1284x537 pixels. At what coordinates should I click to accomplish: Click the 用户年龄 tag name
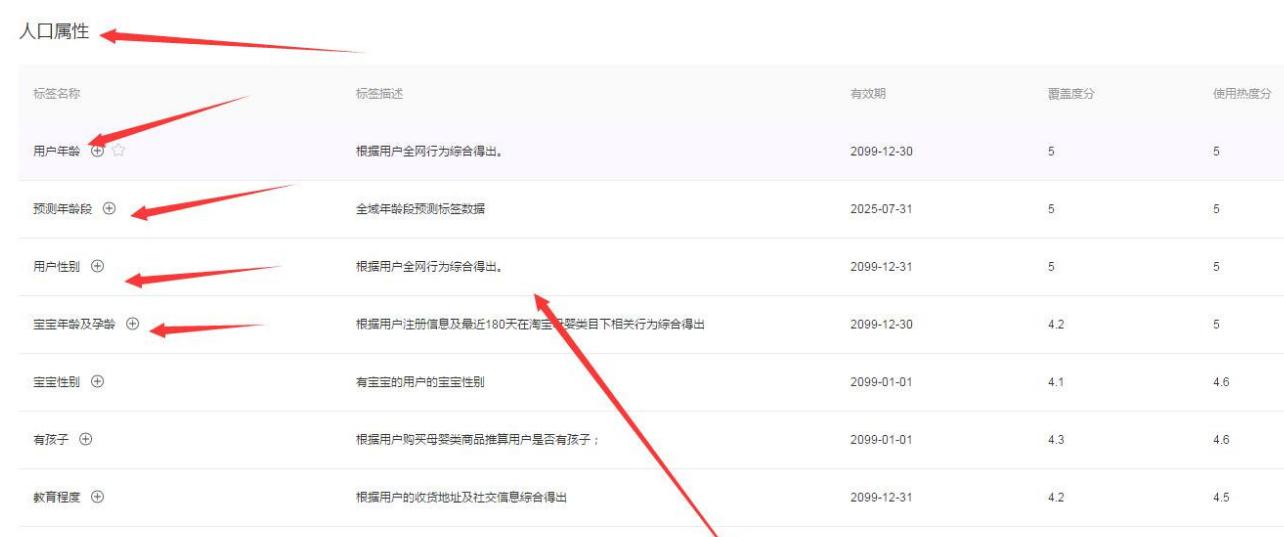(x=58, y=152)
